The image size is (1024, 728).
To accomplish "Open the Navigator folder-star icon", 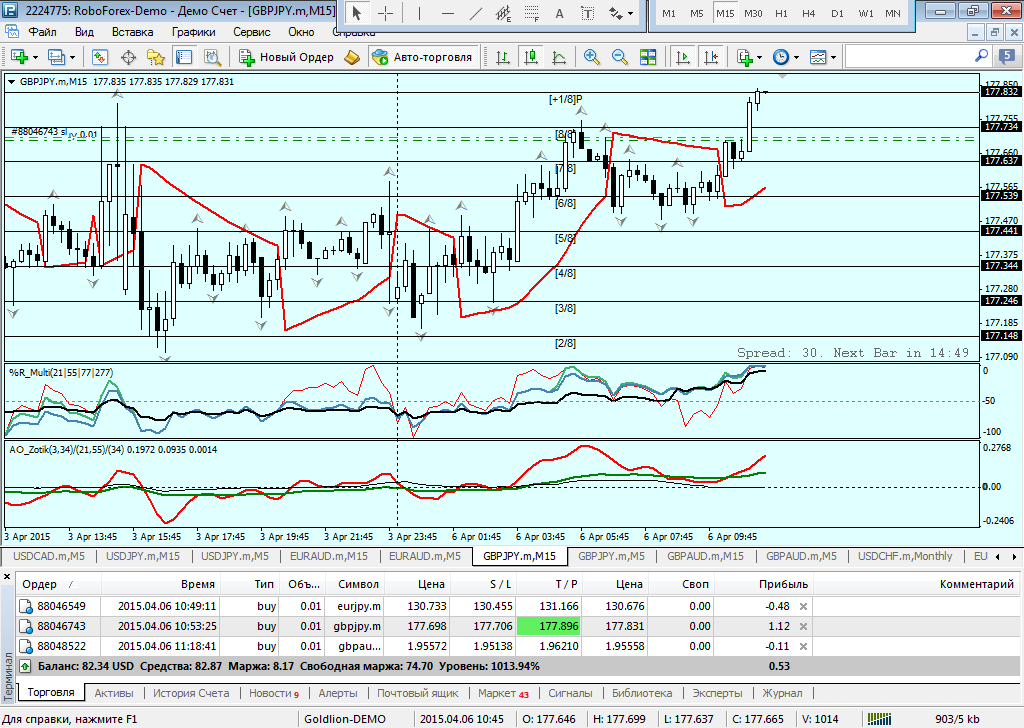I will (x=155, y=57).
